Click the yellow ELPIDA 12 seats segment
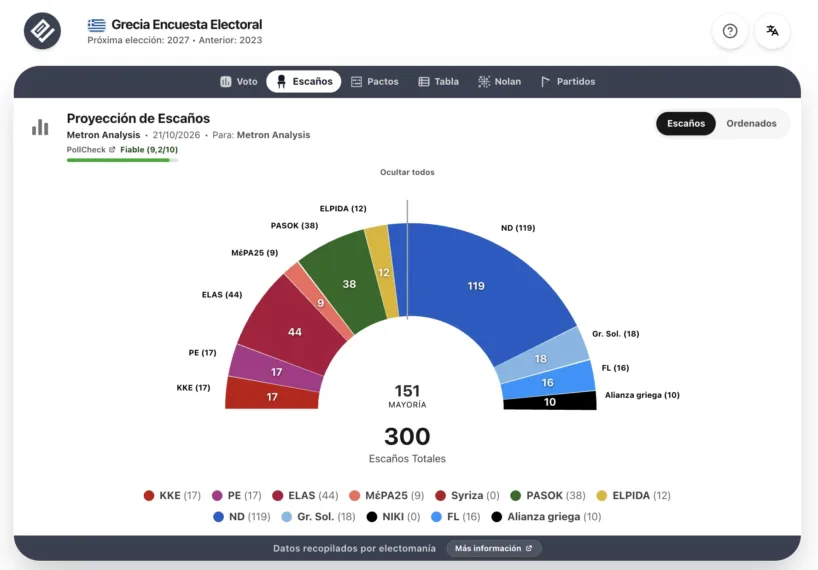 (383, 272)
